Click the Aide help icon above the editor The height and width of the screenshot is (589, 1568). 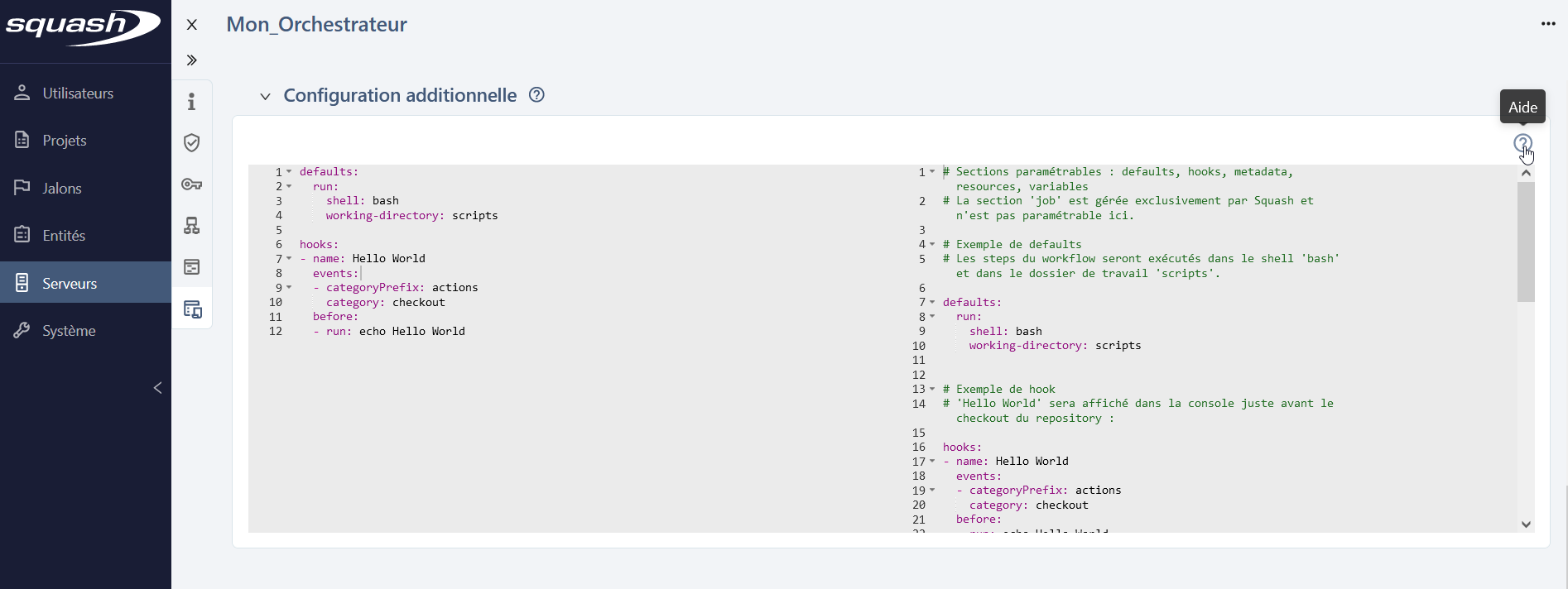(x=1522, y=143)
